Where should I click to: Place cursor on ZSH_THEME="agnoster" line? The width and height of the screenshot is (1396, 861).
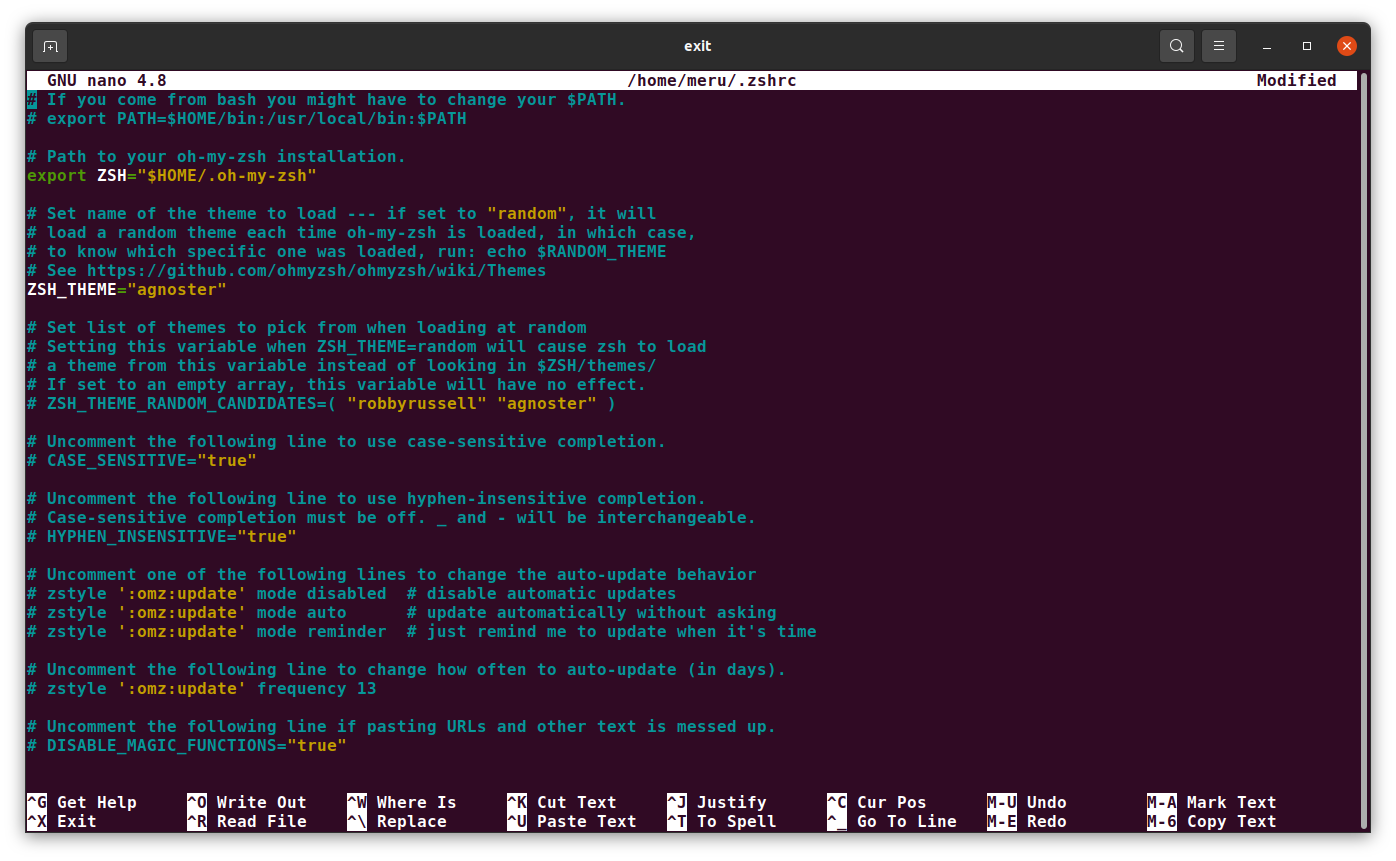tap(127, 290)
